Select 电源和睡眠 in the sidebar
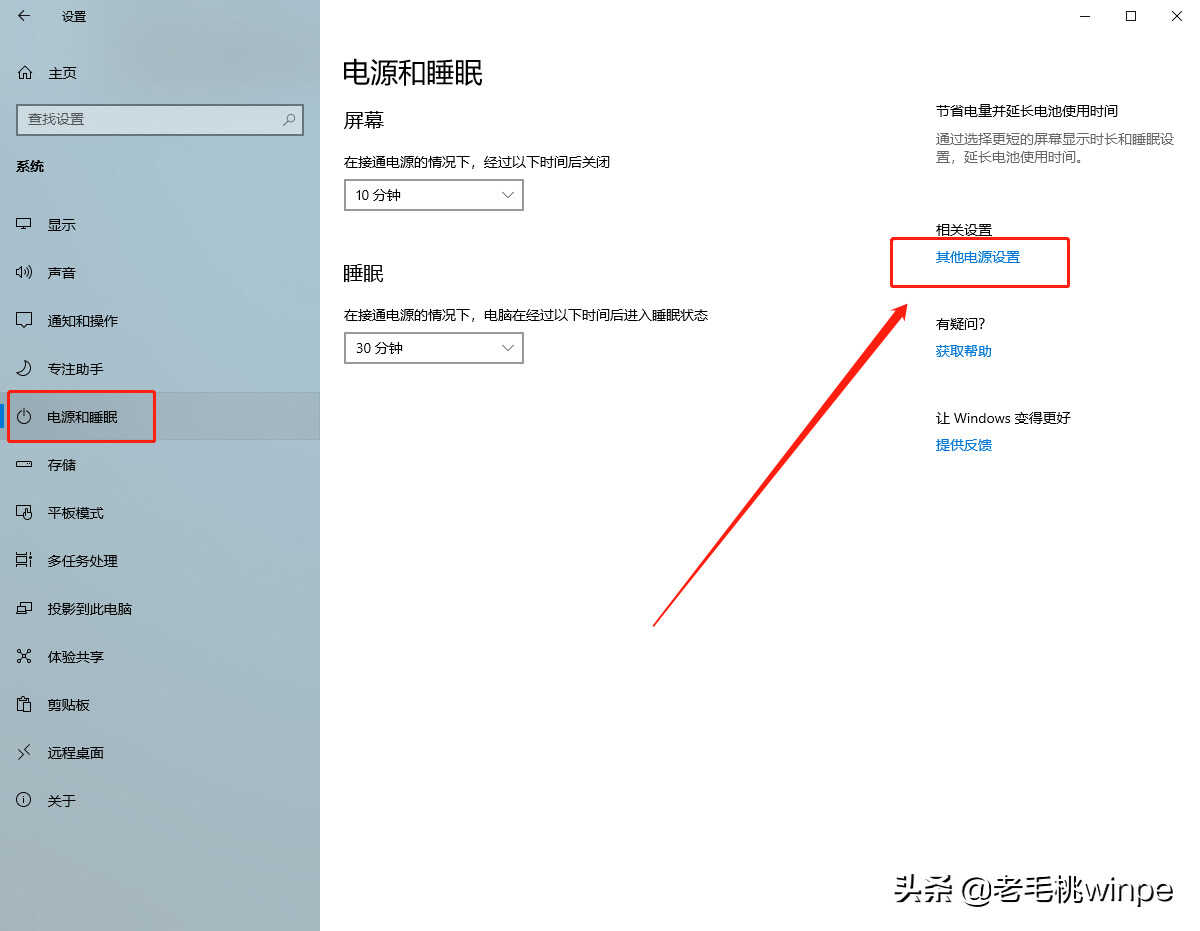Viewport: 1200px width, 931px height. (x=160, y=417)
